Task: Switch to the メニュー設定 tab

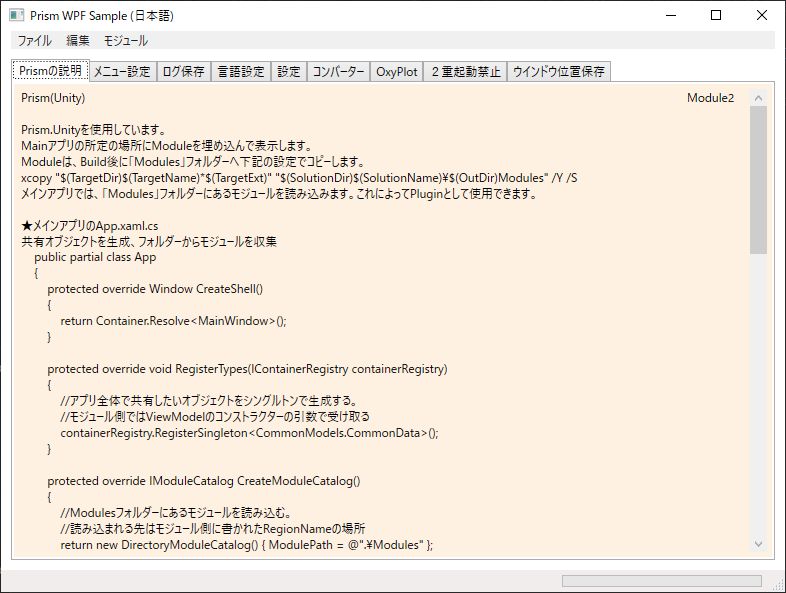Action: click(122, 72)
